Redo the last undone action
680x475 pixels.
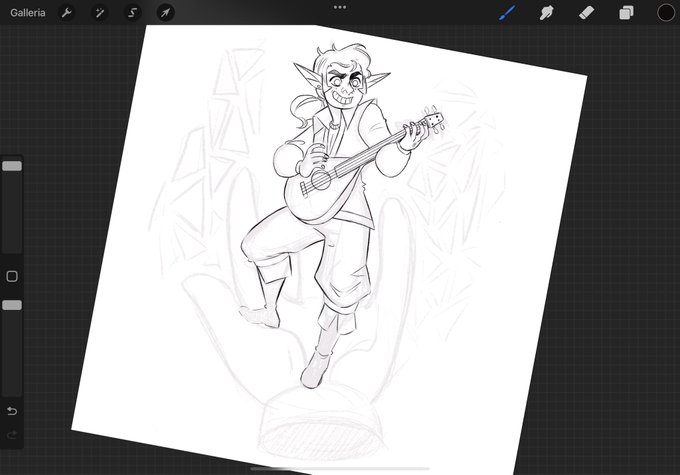tap(12, 434)
